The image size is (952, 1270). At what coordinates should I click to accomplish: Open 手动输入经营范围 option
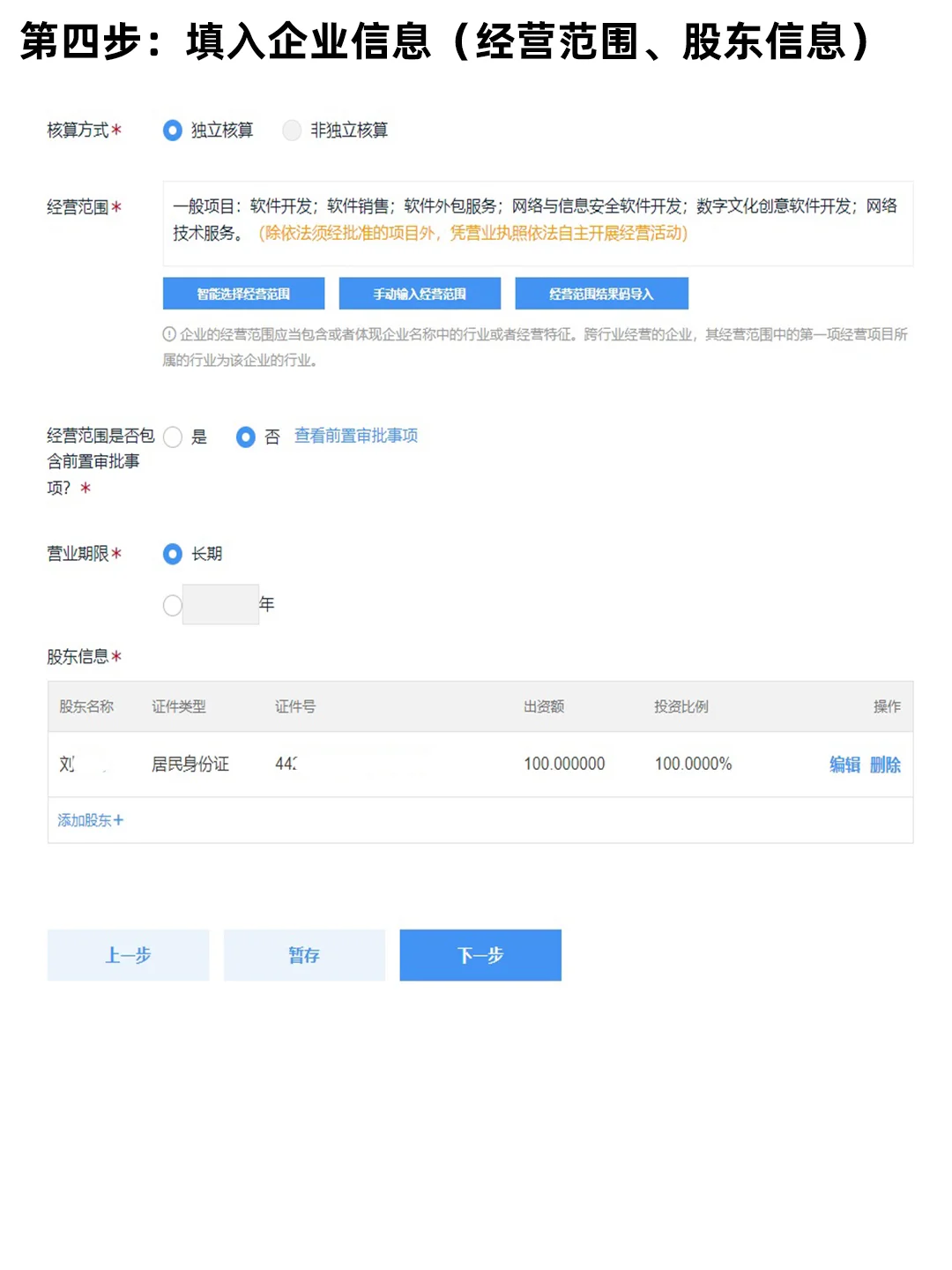point(420,294)
